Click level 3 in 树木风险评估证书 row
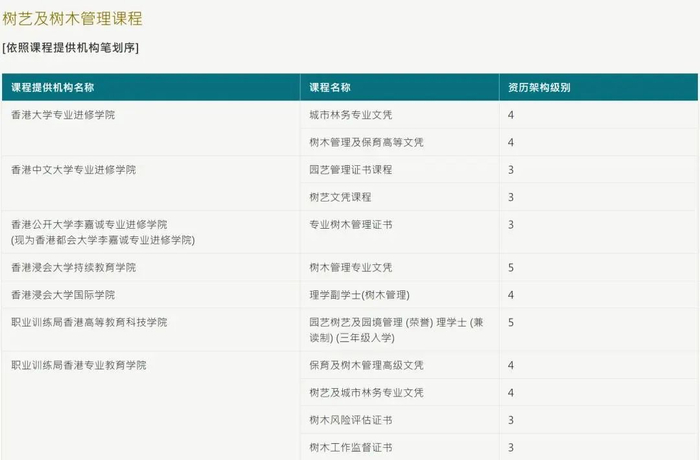 511,420
